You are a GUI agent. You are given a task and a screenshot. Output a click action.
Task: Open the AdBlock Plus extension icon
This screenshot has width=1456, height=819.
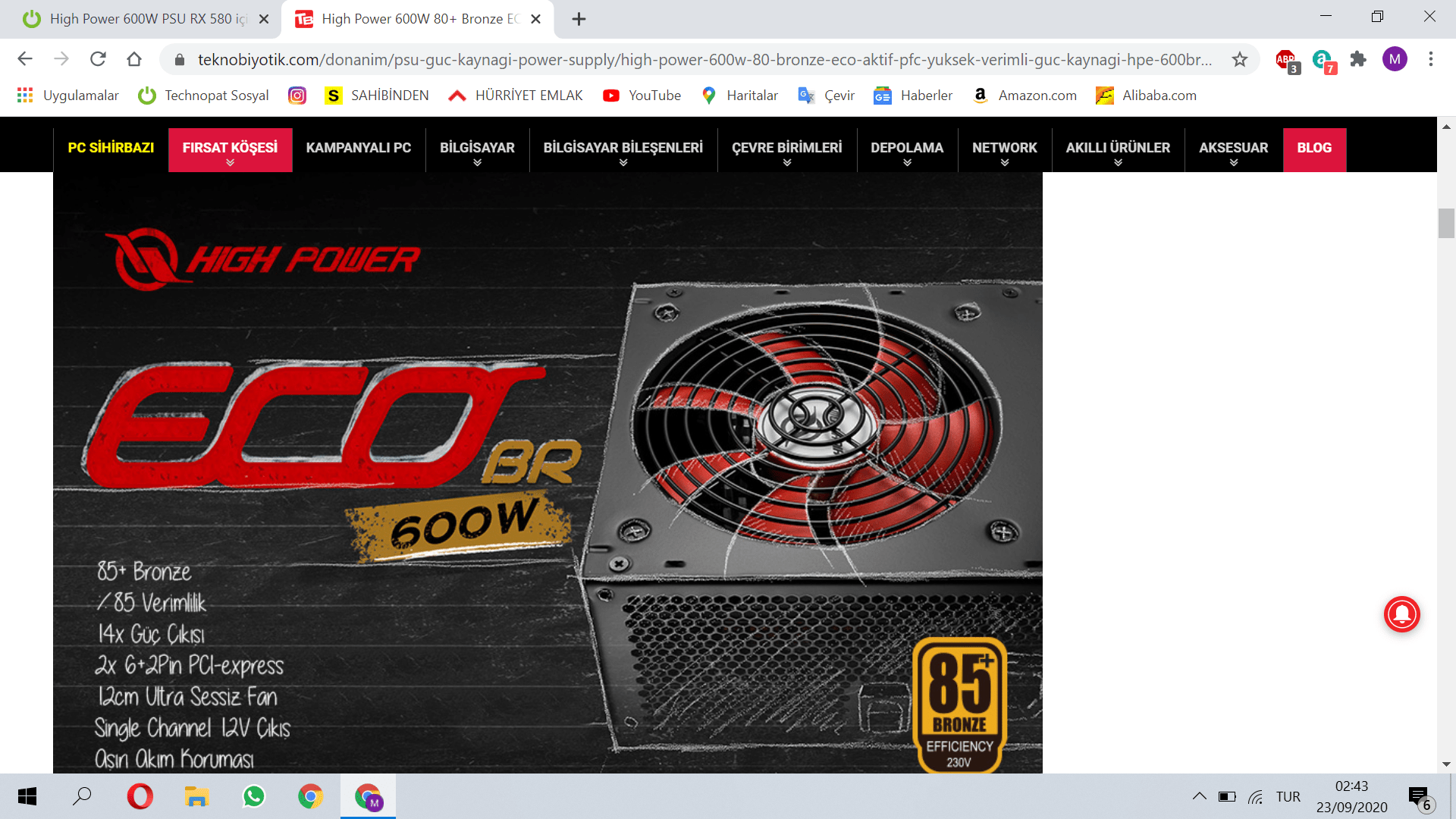1286,60
